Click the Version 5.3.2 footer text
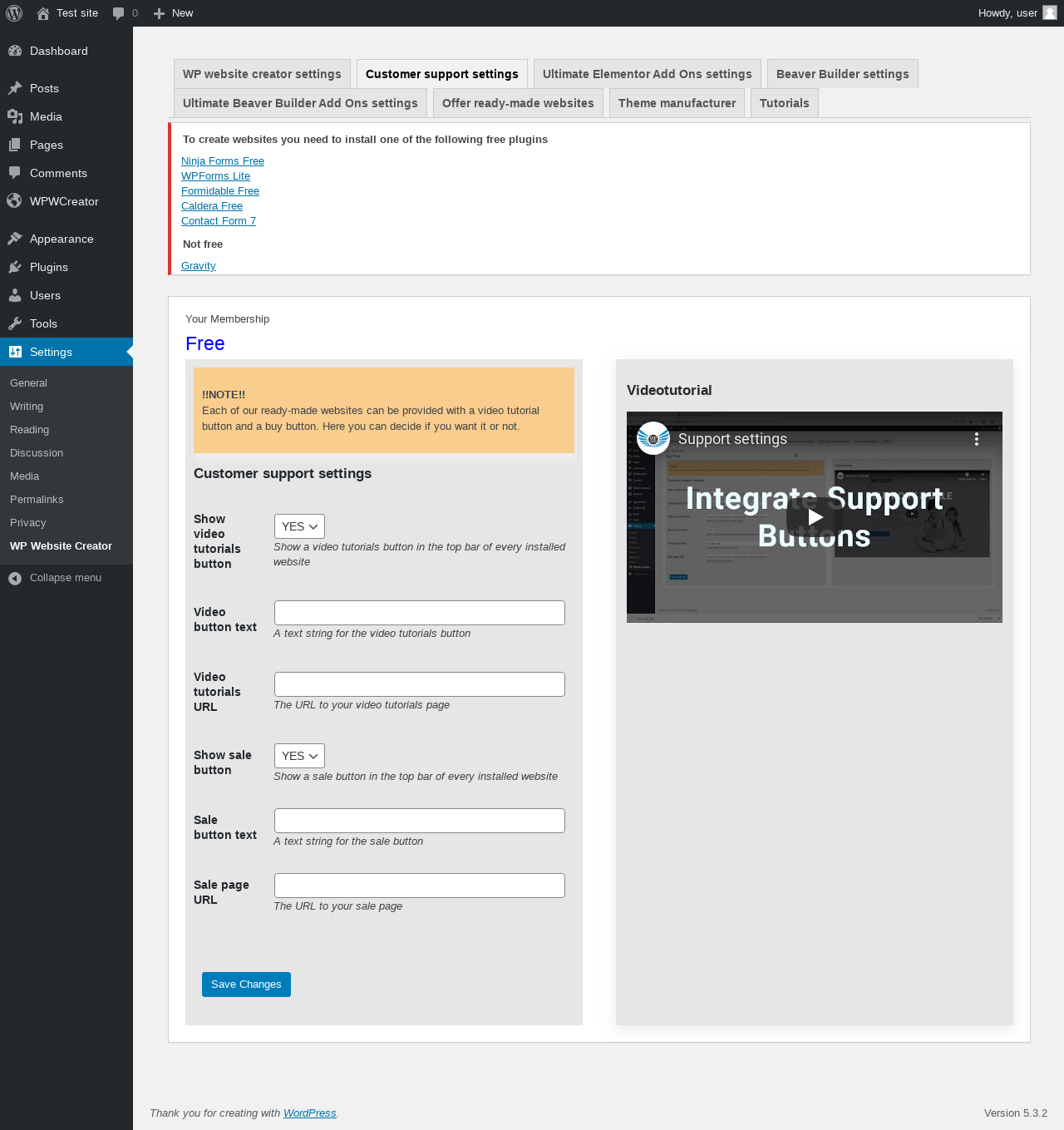Image resolution: width=1064 pixels, height=1130 pixels. [x=1016, y=1113]
